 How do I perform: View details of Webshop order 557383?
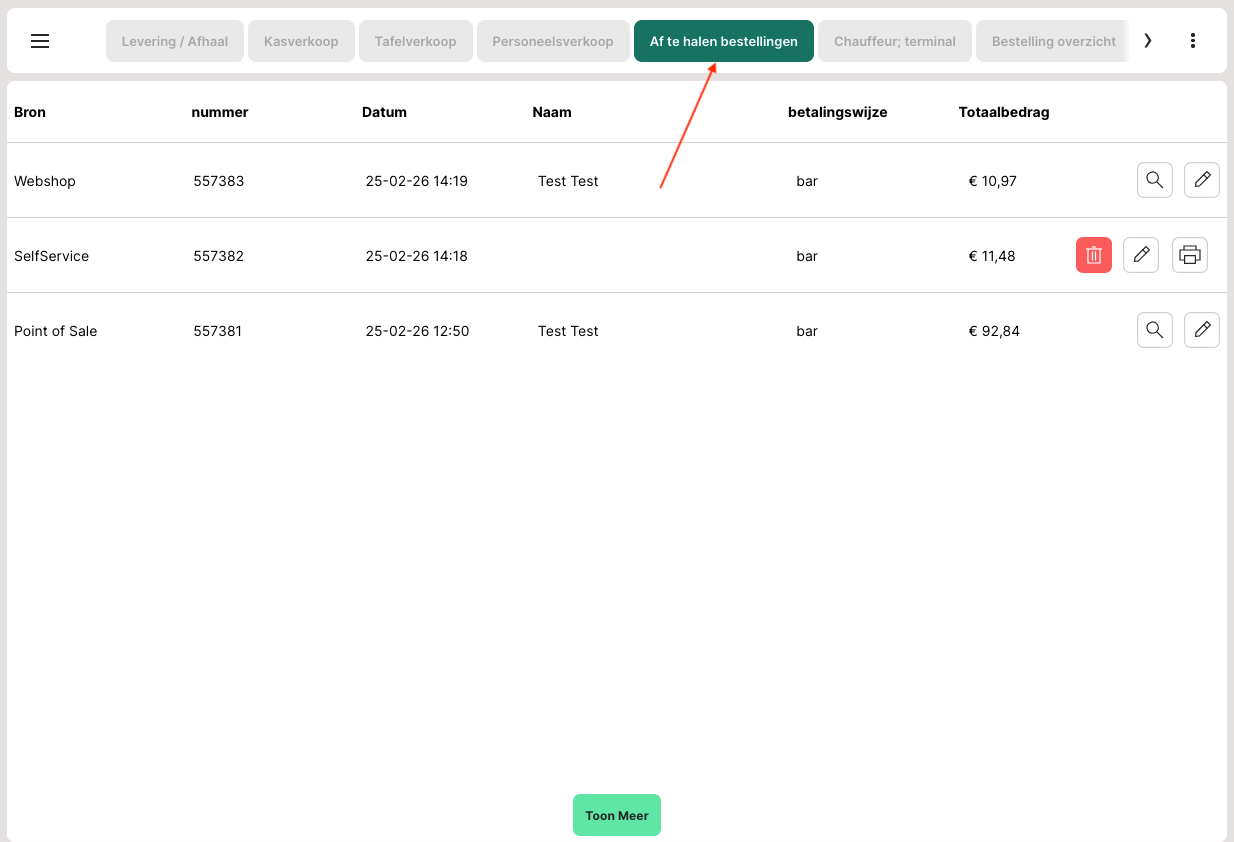click(1154, 180)
